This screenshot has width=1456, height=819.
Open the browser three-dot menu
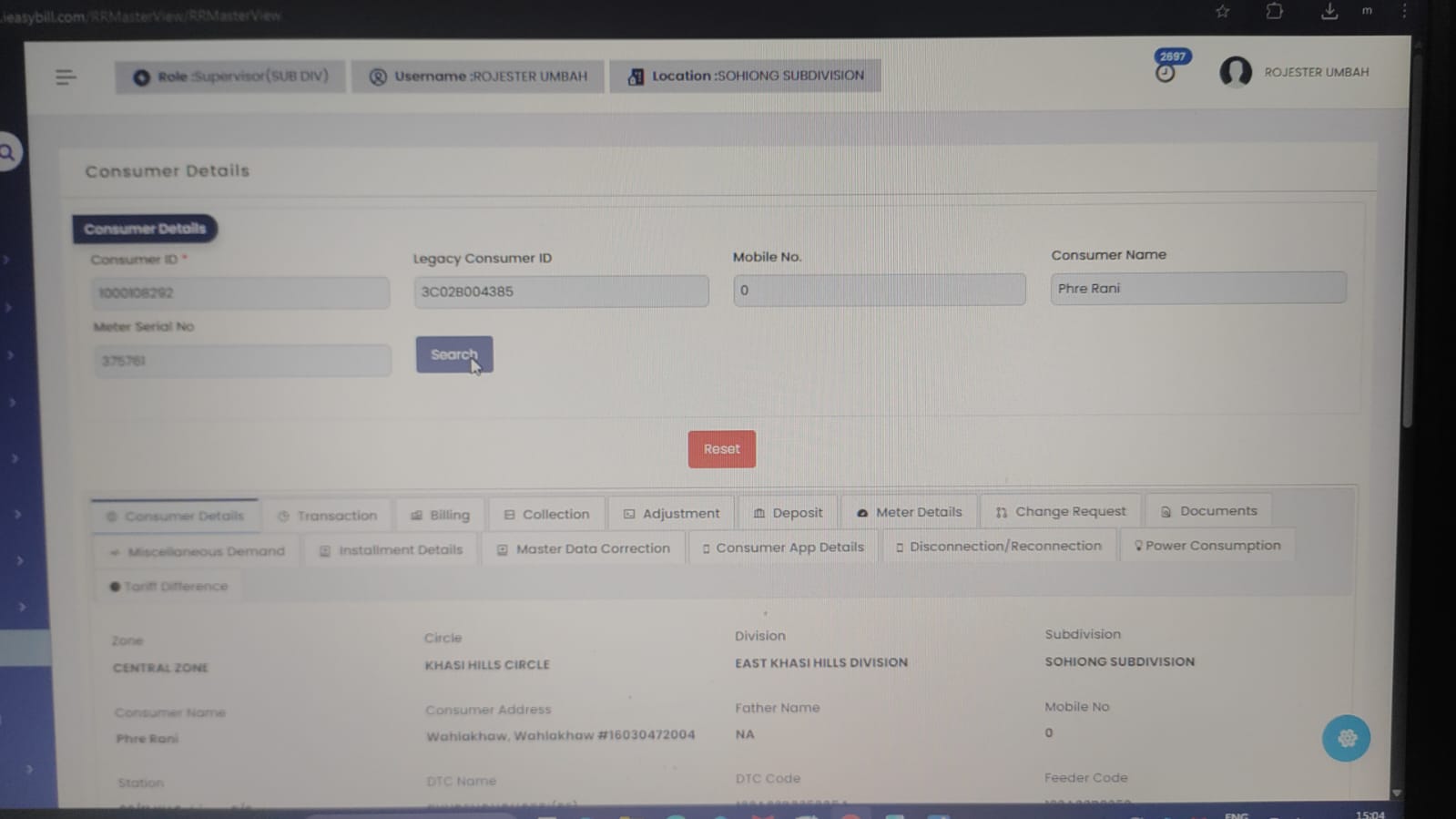pos(1404,11)
